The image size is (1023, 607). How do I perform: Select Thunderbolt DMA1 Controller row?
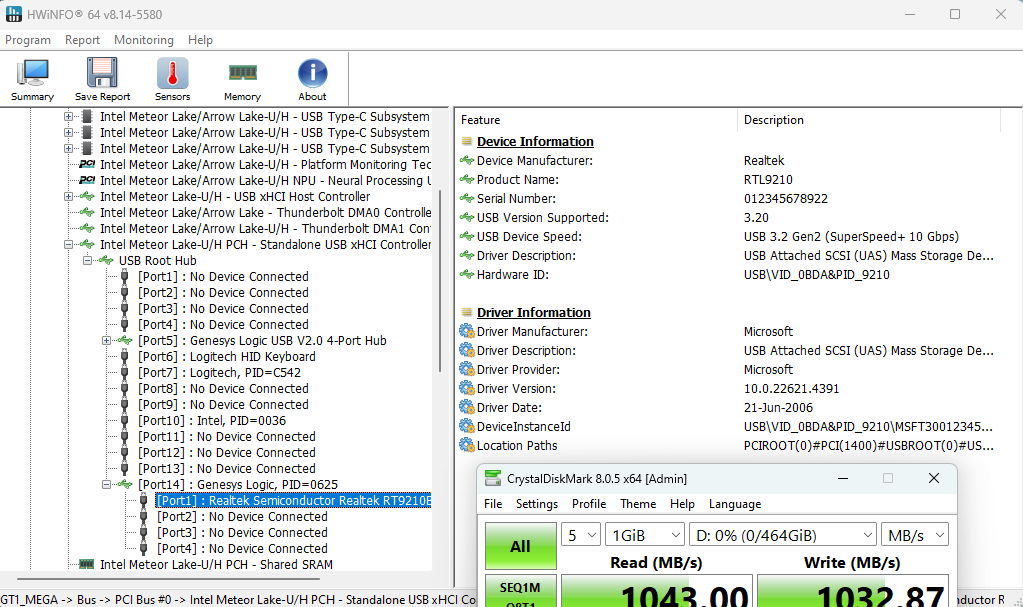coord(265,228)
